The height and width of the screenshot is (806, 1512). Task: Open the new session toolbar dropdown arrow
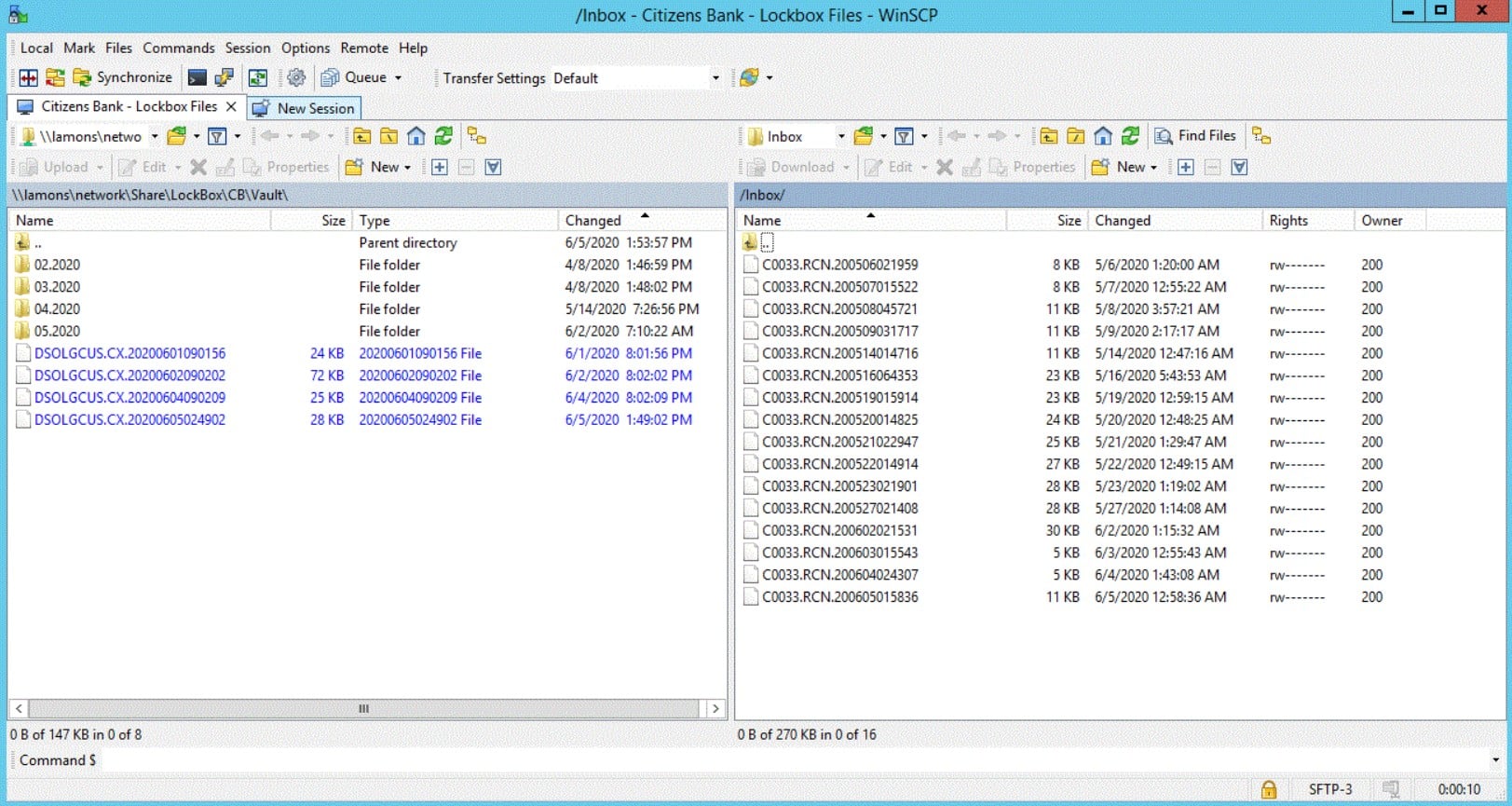pyautogui.click(x=770, y=78)
